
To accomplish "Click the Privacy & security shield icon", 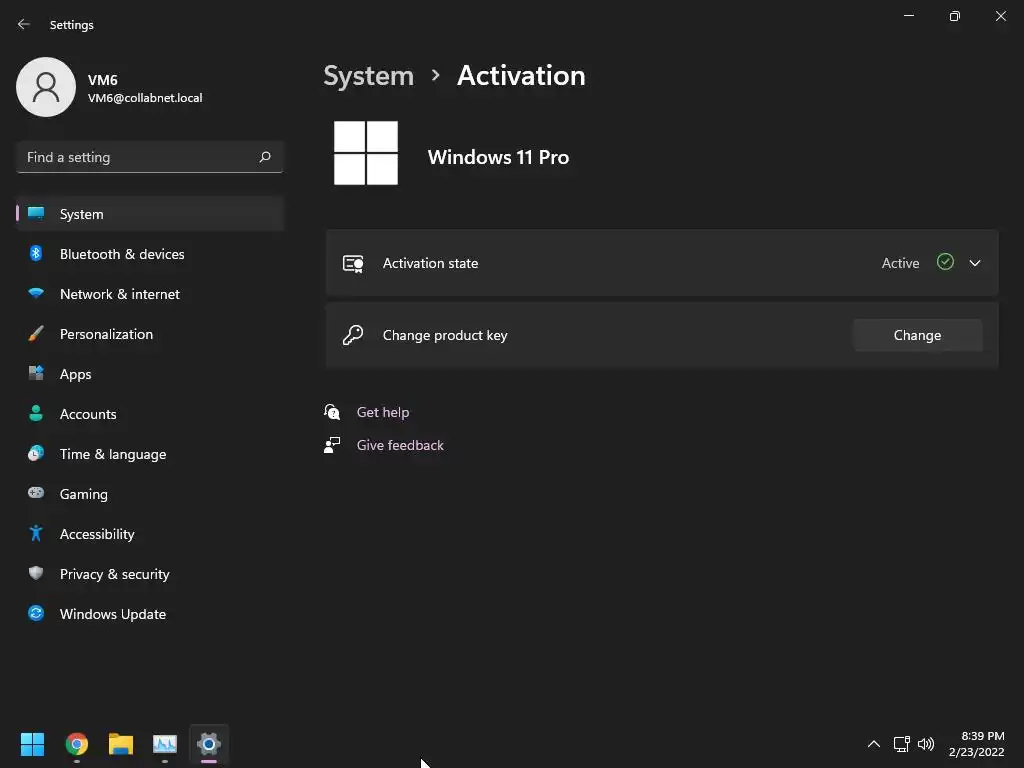I will [x=36, y=573].
